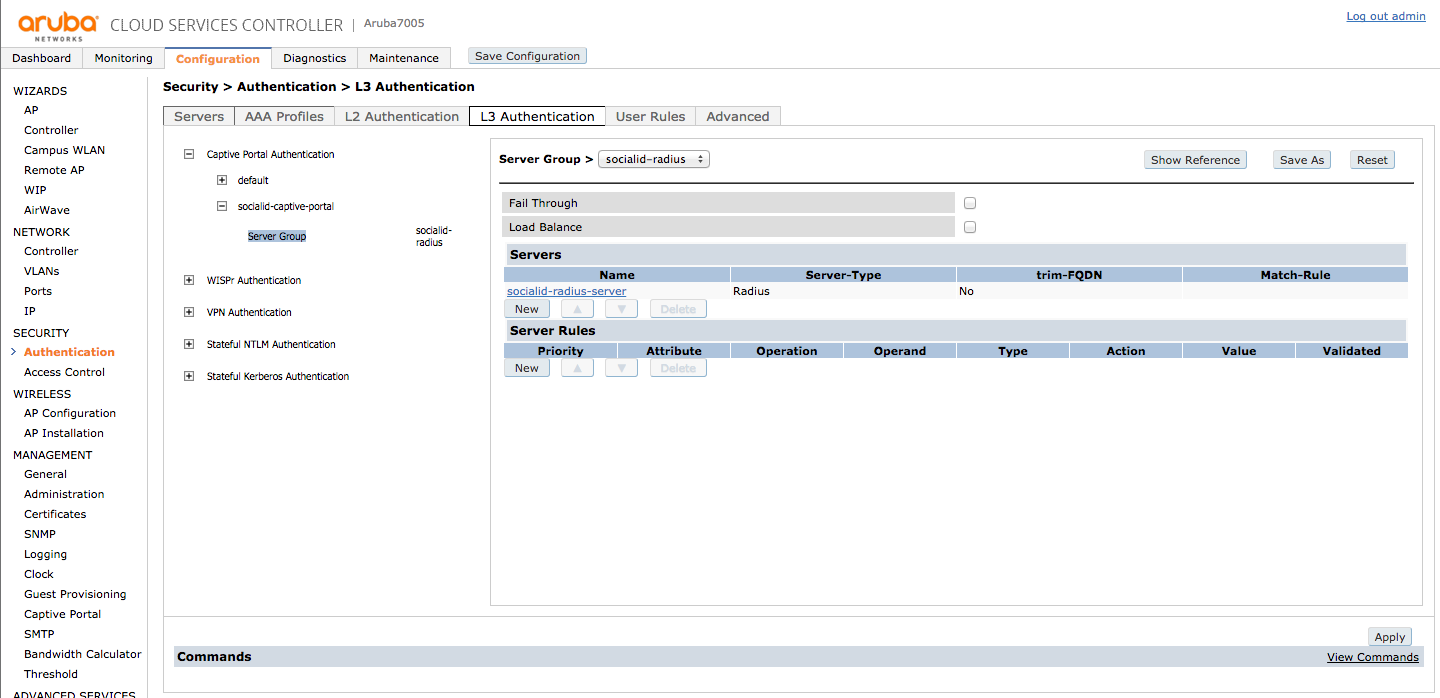Click the Log out admin link
Viewport: 1440px width, 698px height.
1386,16
